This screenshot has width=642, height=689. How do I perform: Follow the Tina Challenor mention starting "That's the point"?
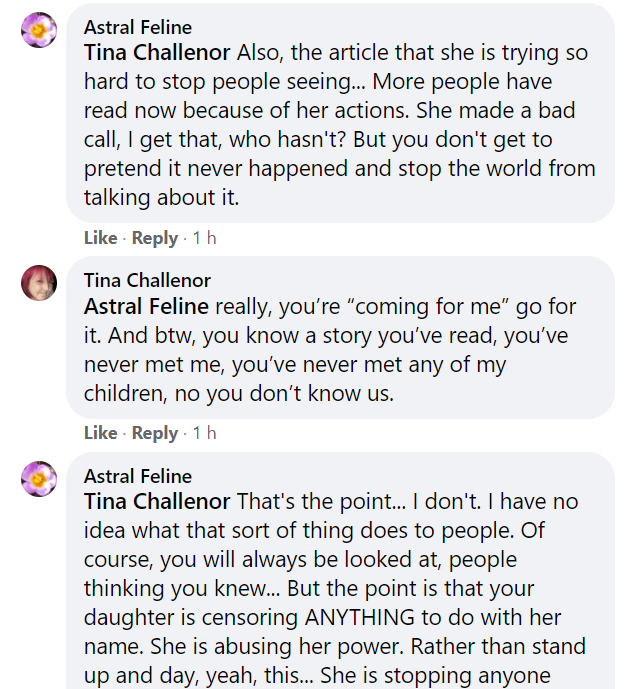coord(157,501)
